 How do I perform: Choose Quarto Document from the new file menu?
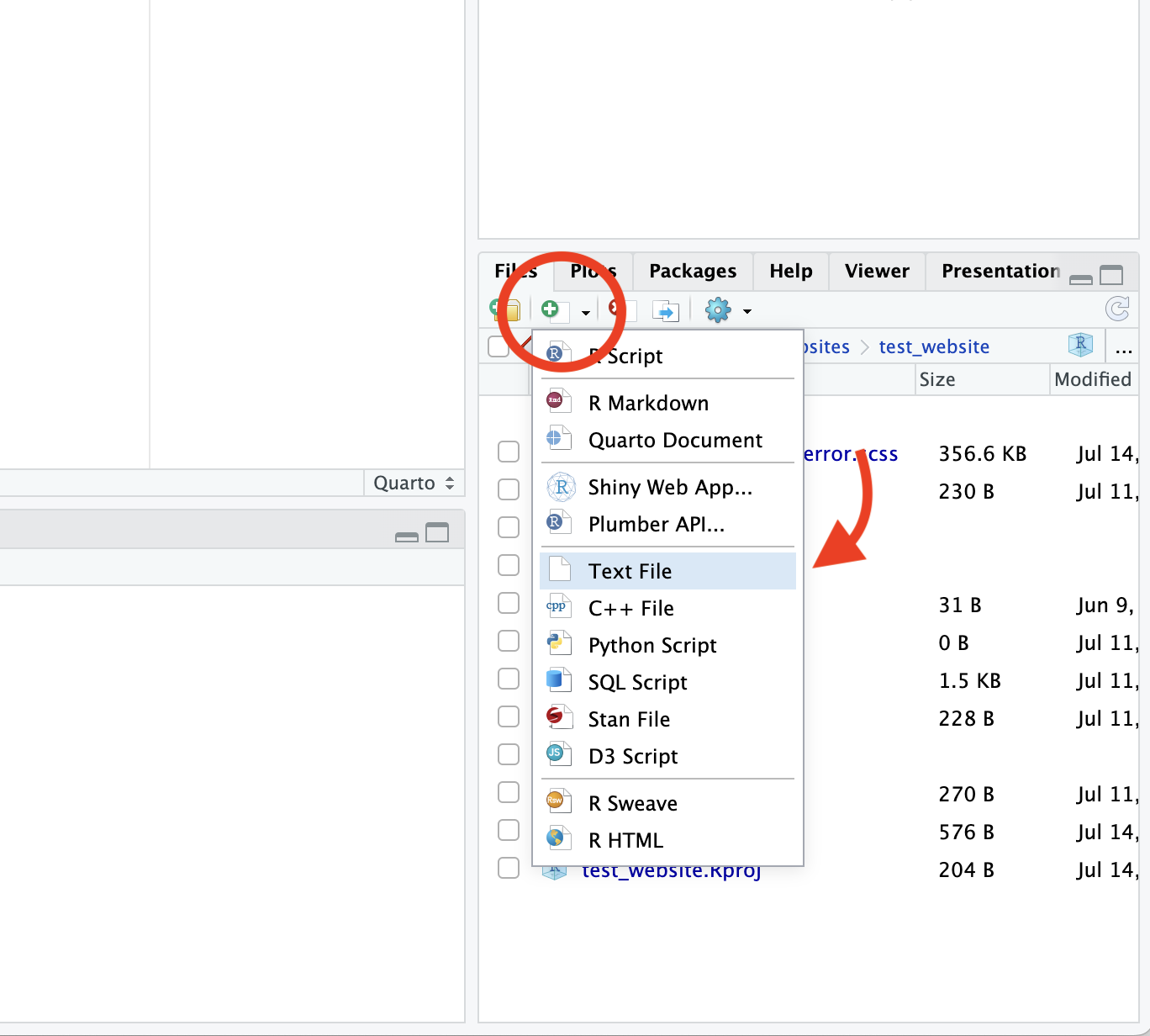pos(675,440)
